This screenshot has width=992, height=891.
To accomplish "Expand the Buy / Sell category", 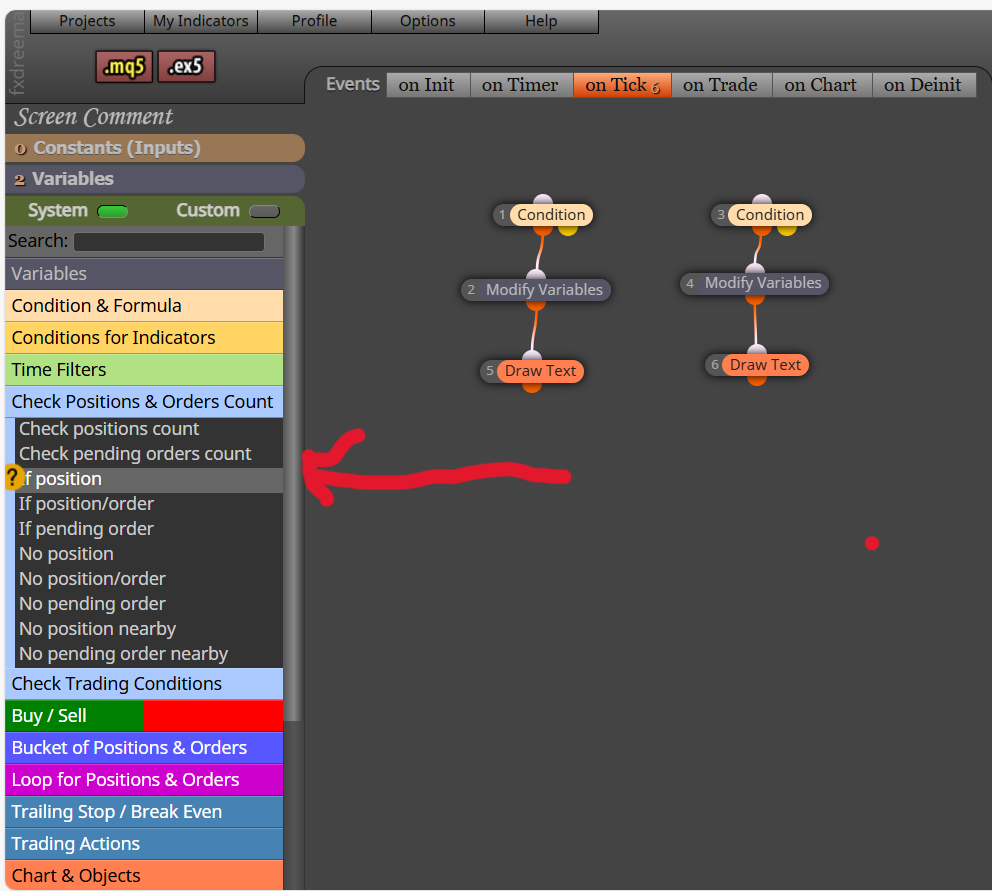I will tap(144, 716).
